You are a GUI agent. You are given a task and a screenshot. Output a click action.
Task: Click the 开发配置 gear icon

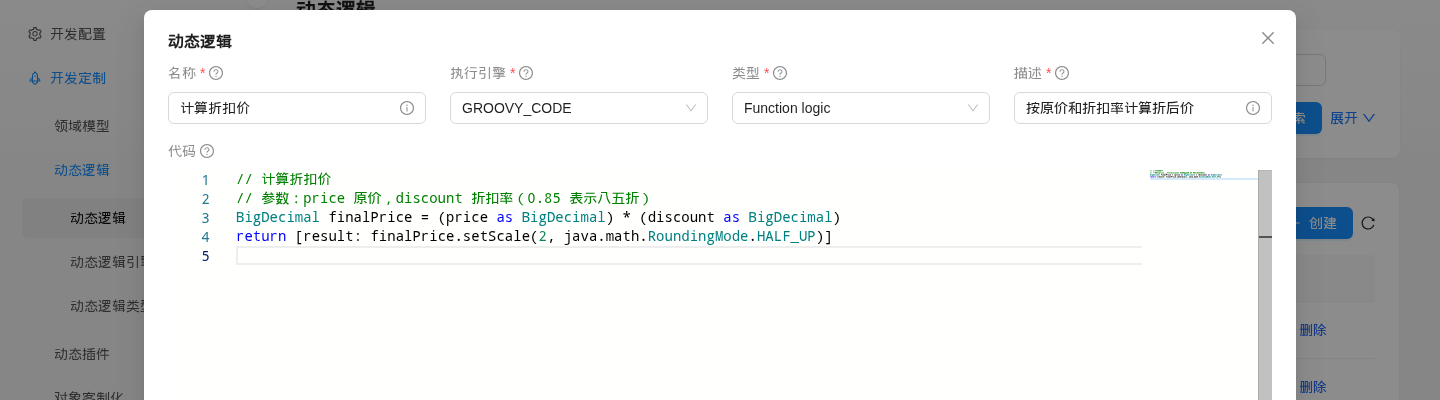(35, 34)
